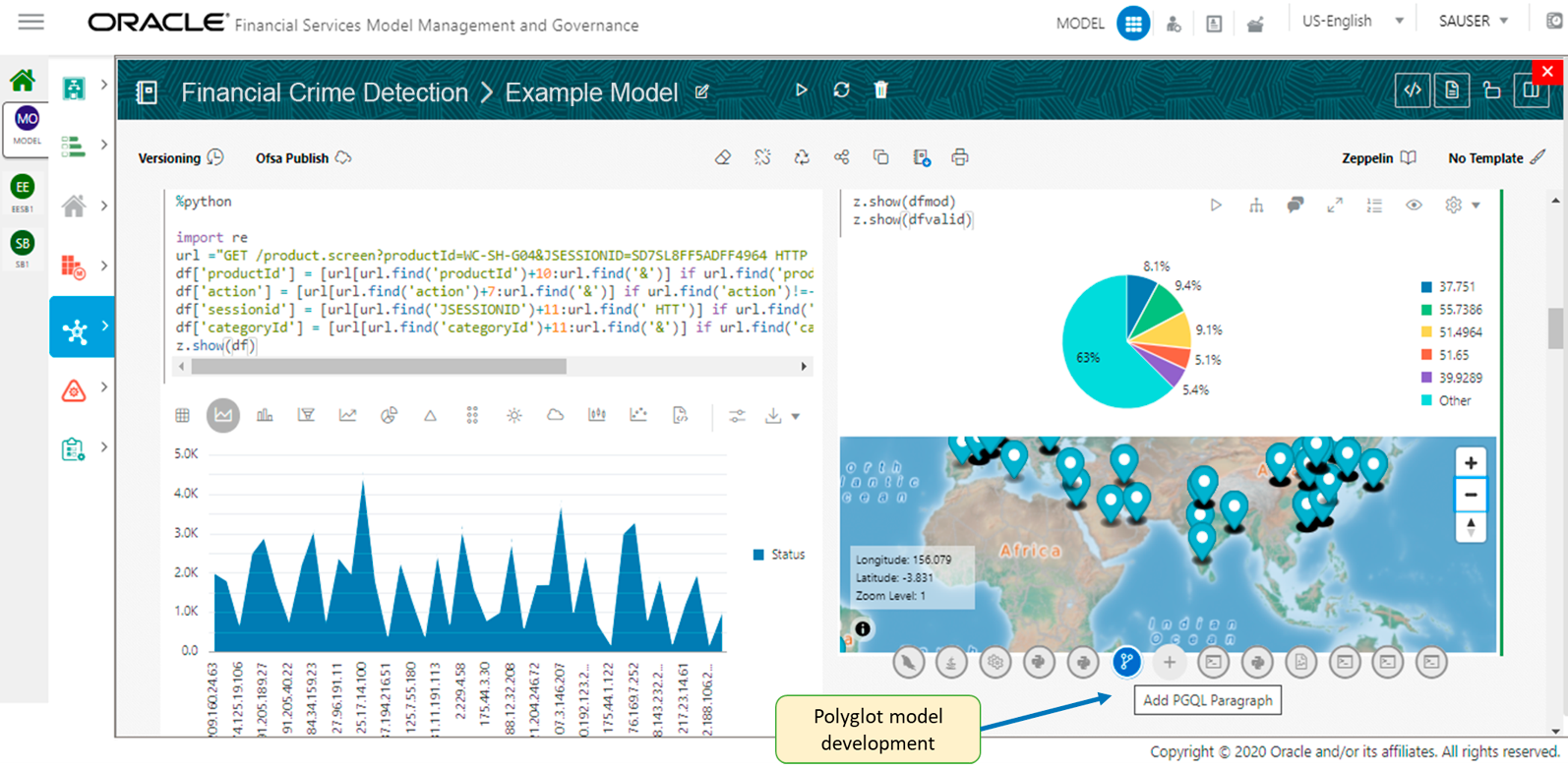Expand the chevron beside the red warning triangle icon

pos(103,387)
